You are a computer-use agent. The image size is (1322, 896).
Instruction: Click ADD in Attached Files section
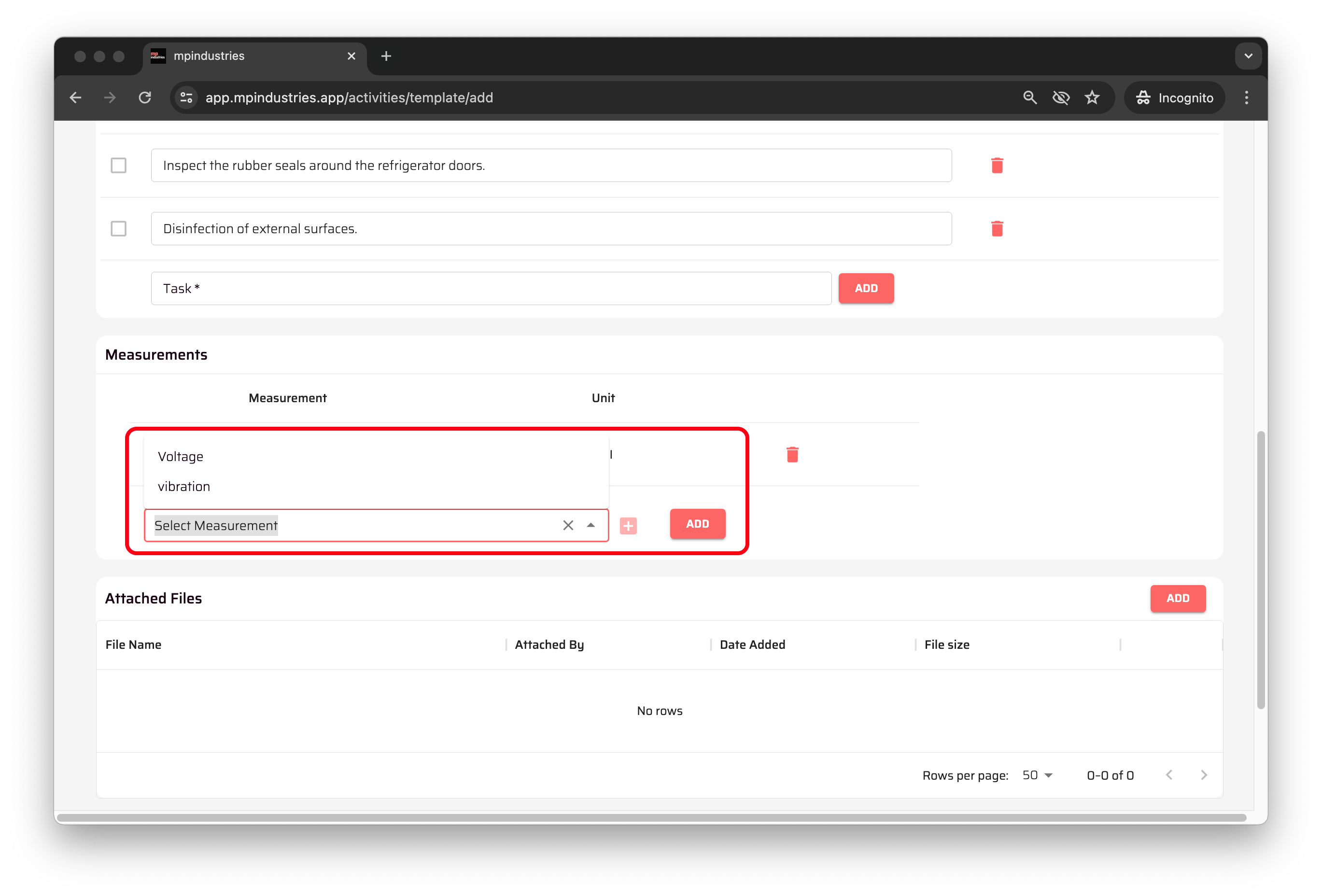click(1177, 598)
